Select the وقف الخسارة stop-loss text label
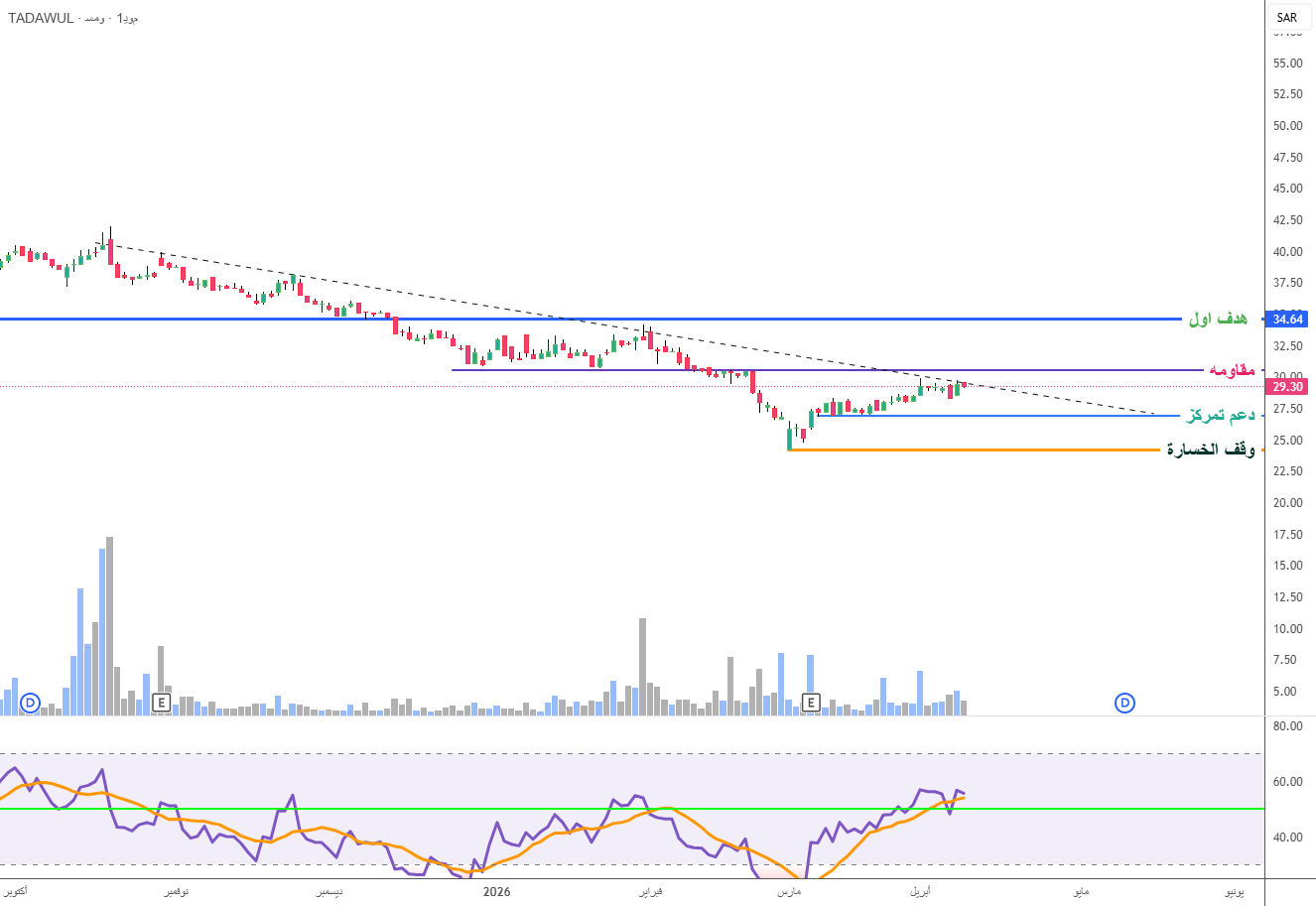This screenshot has height=906, width=1316. (x=1211, y=451)
